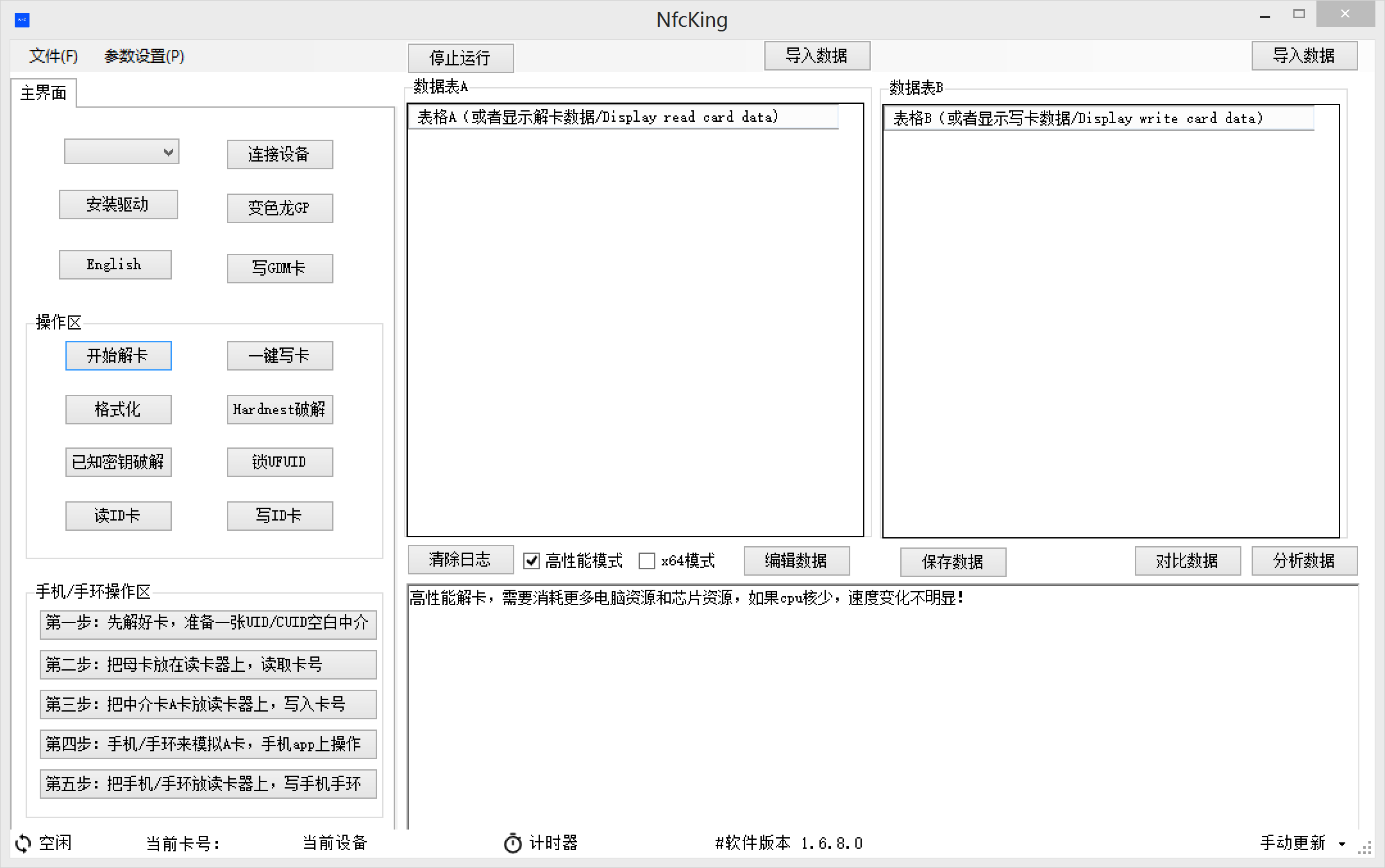
Task: Click the 表格B column header in table B
Action: (1099, 119)
